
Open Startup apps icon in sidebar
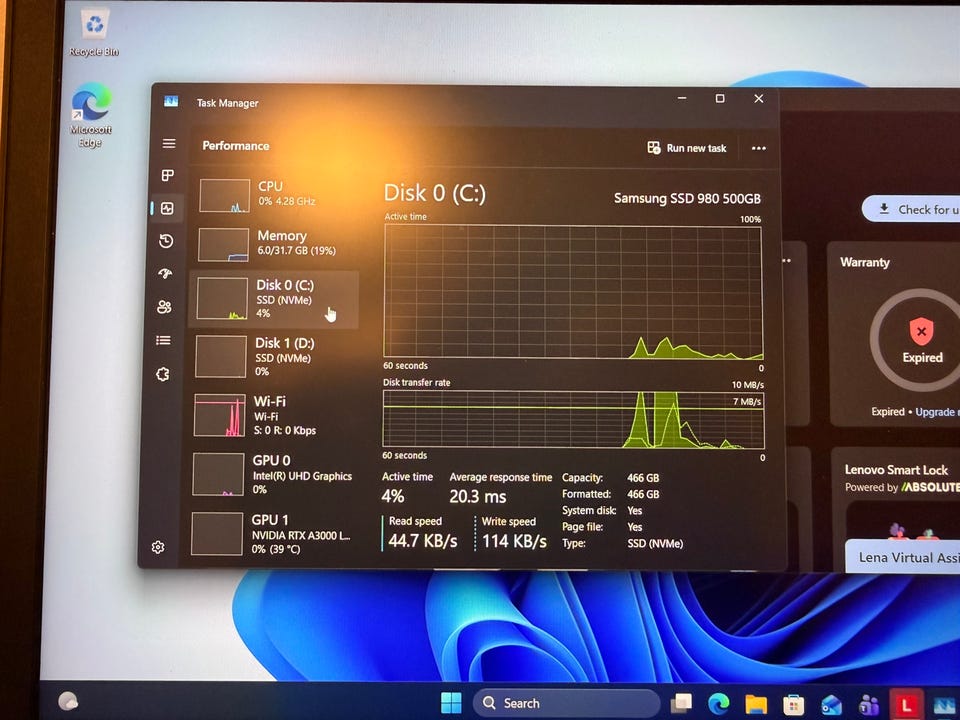(x=165, y=274)
